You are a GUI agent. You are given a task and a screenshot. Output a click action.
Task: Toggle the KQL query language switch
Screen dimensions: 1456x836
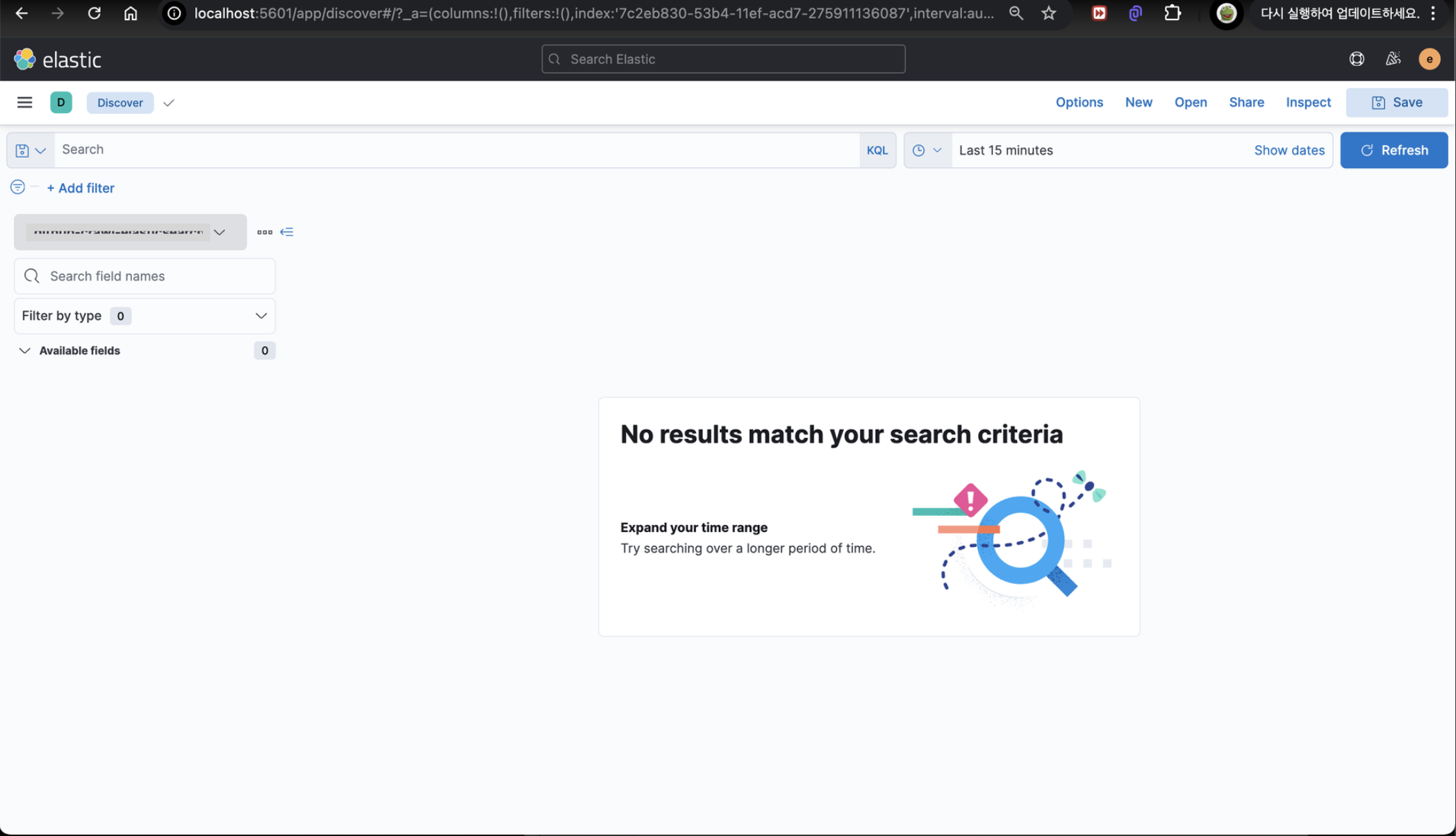click(x=877, y=151)
